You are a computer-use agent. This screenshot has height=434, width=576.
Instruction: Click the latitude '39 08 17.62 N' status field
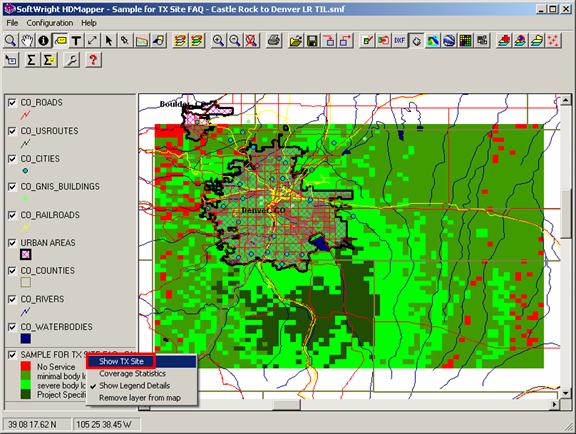pos(37,424)
